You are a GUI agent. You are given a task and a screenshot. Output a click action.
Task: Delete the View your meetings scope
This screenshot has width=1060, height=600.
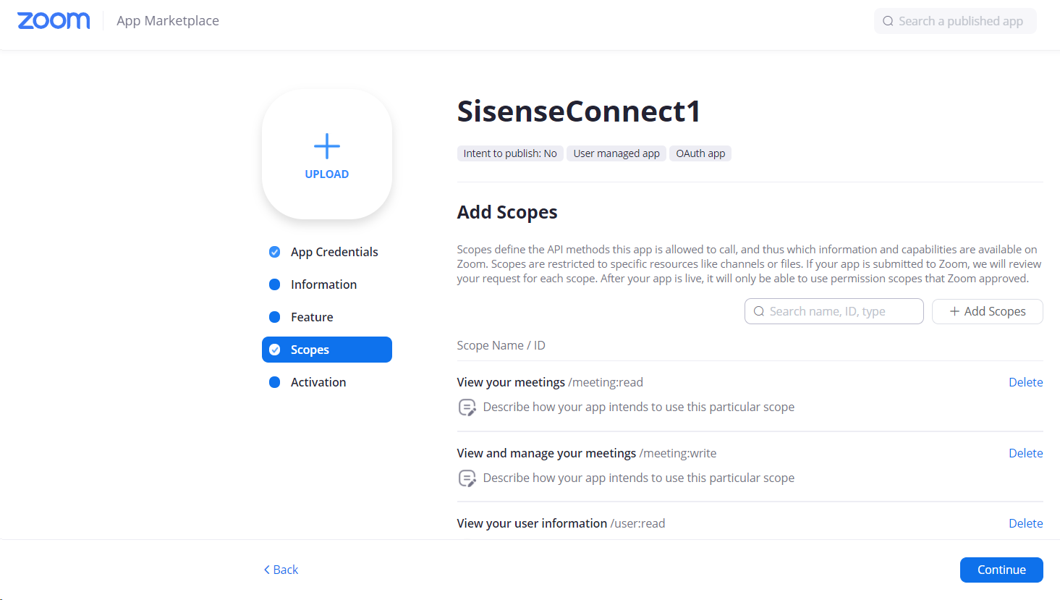(x=1026, y=382)
